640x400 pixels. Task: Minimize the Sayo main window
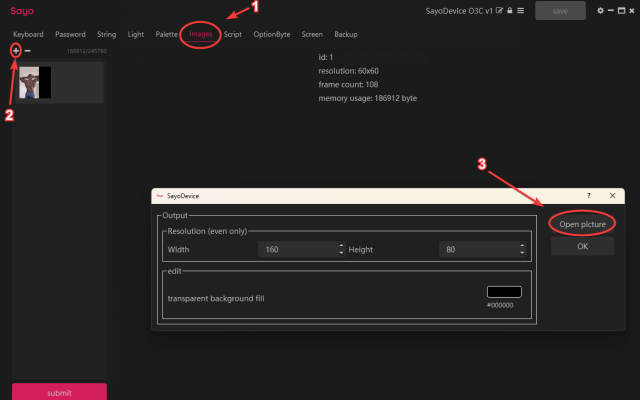click(x=611, y=11)
